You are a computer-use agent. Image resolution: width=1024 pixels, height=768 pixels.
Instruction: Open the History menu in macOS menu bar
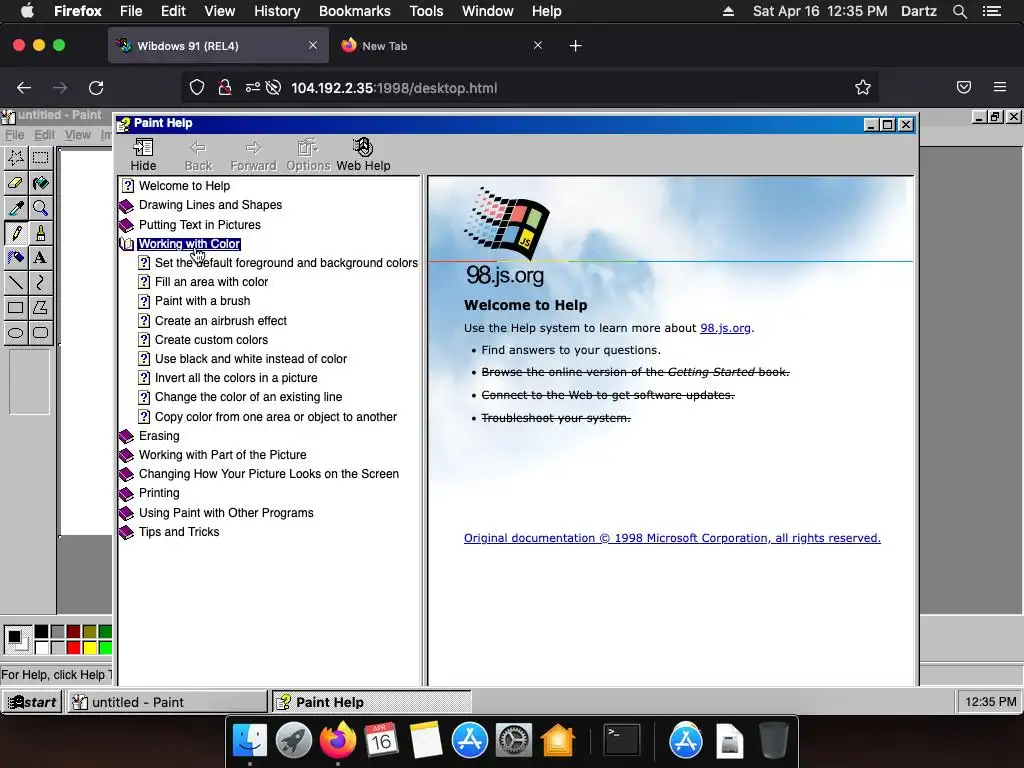[x=277, y=11]
